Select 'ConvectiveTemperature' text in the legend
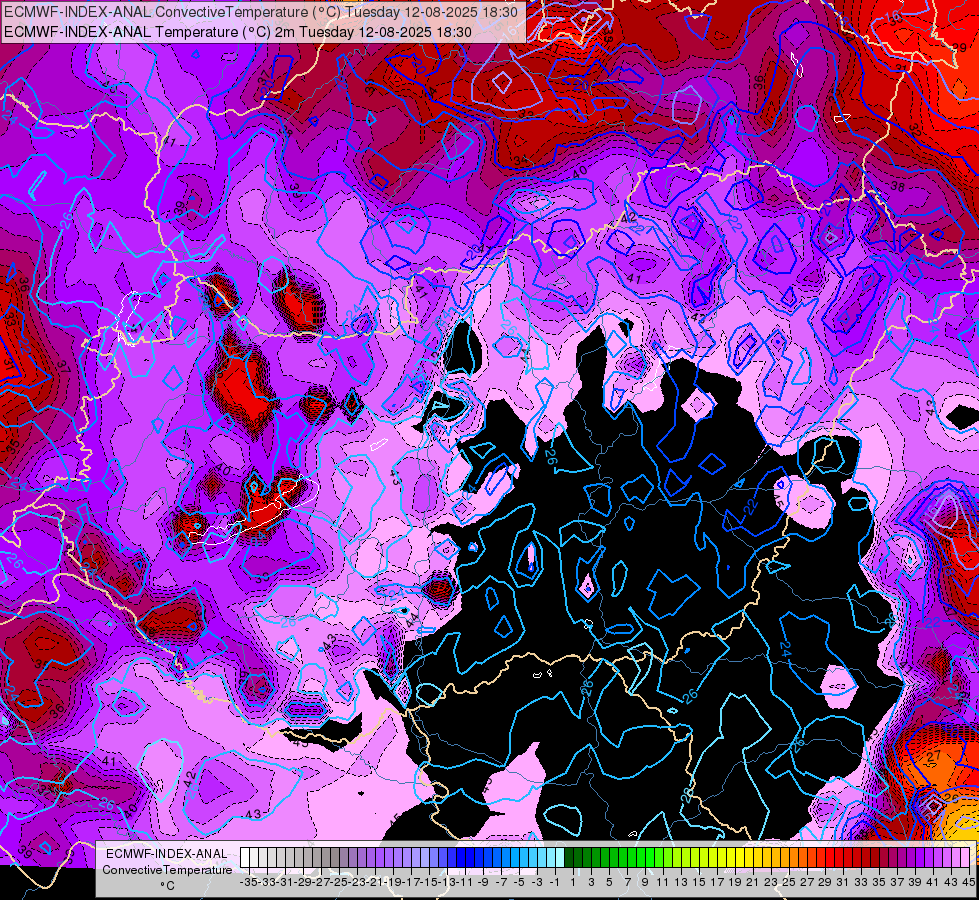This screenshot has width=979, height=900. [x=167, y=869]
